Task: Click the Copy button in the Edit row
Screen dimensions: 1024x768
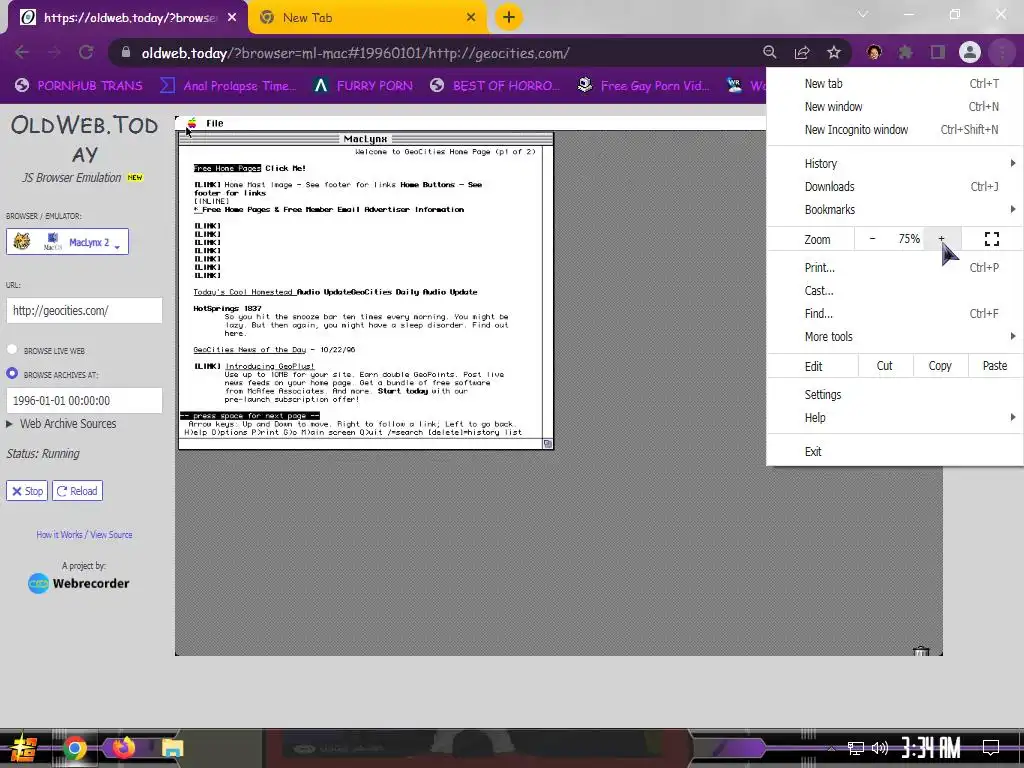Action: coord(940,366)
